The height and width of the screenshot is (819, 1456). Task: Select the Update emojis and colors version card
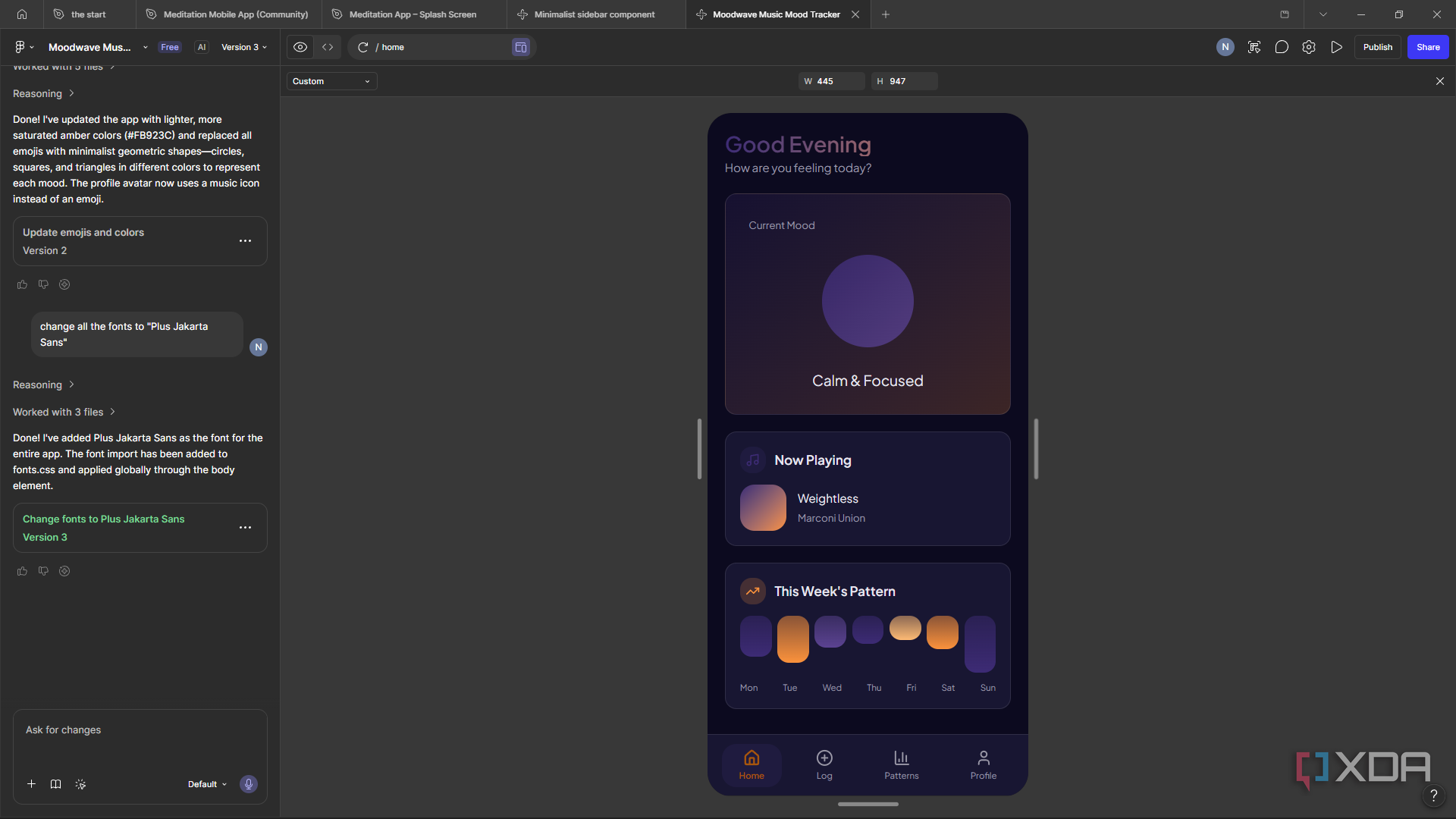[x=140, y=241]
